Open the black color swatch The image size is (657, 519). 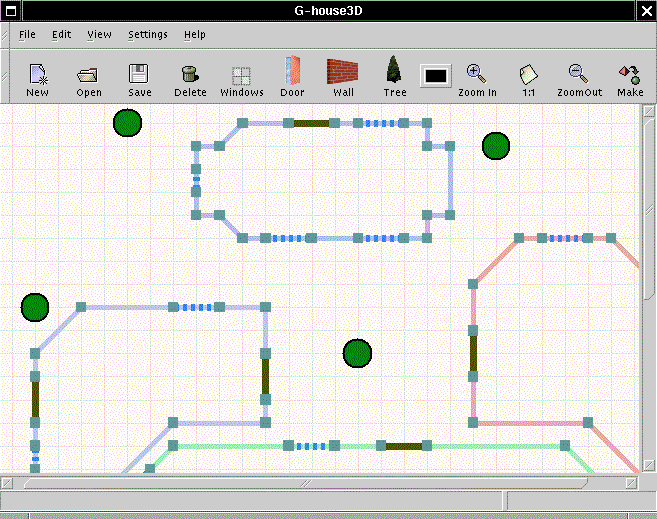coord(436,75)
